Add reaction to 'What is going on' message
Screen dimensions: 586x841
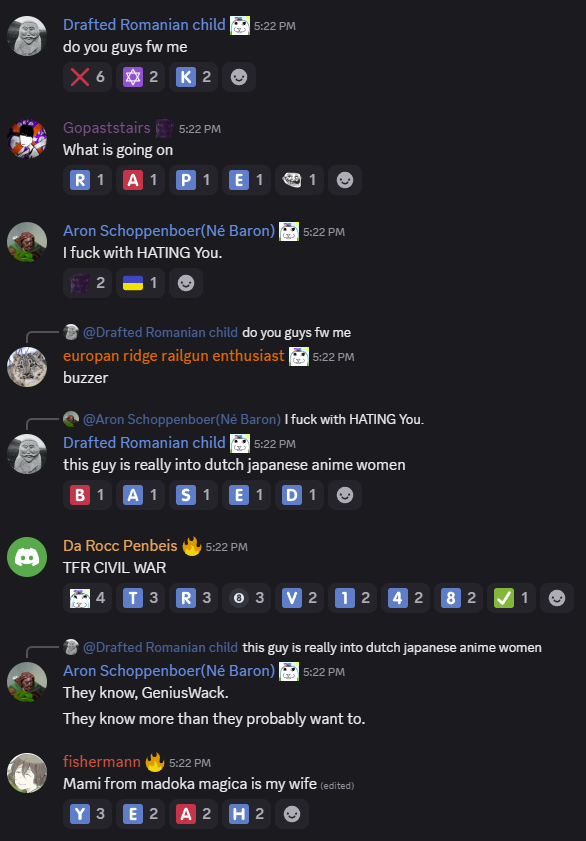point(345,180)
